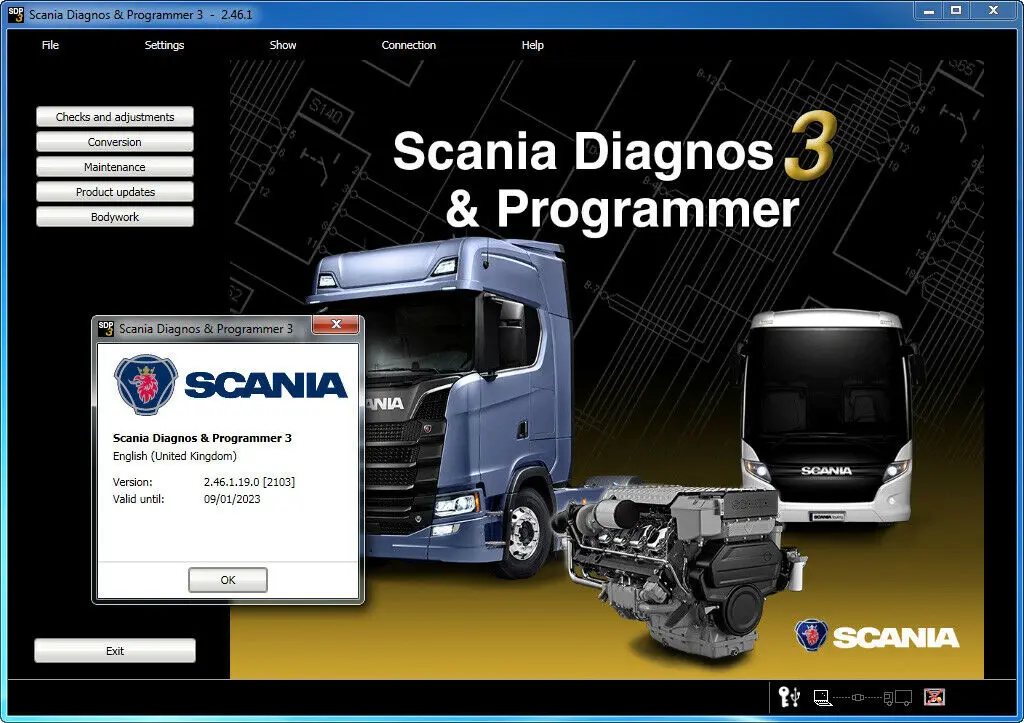Click the Version: label in the dialog
This screenshot has height=723, width=1024.
coord(133,482)
